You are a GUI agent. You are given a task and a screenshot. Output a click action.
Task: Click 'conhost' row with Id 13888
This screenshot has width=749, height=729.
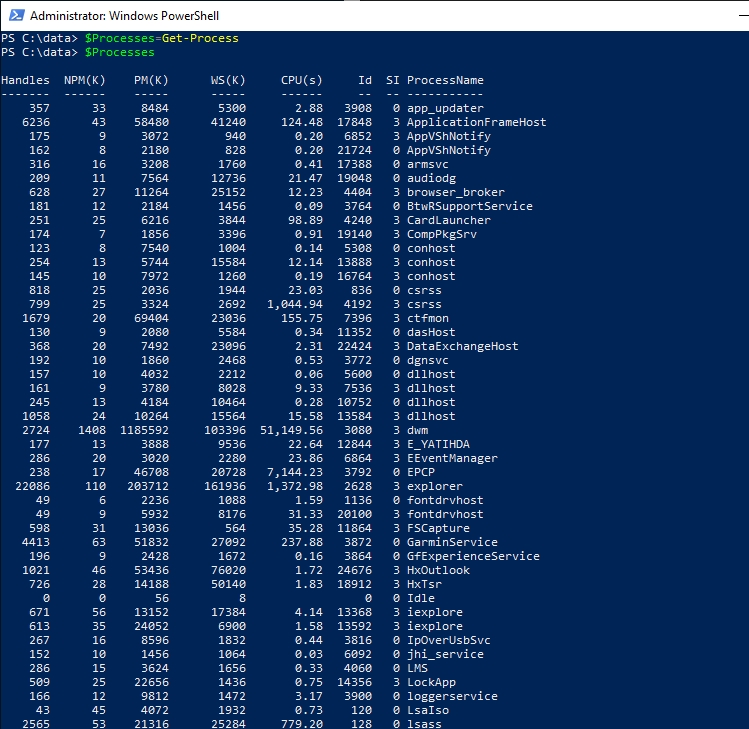click(228, 262)
